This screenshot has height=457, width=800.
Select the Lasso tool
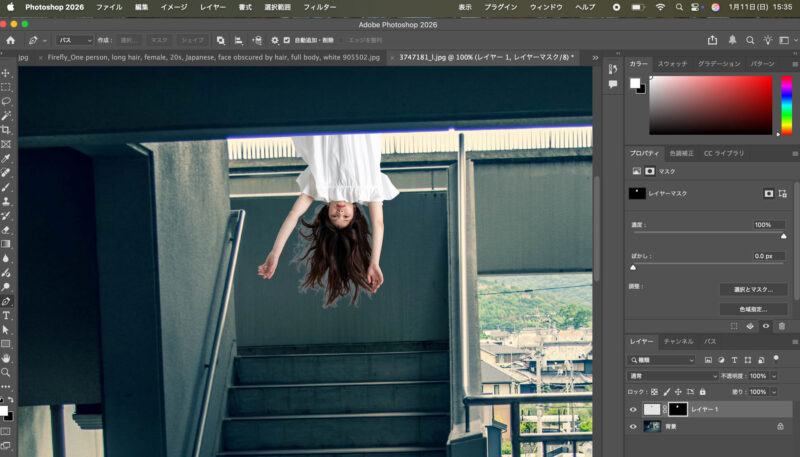click(x=6, y=101)
